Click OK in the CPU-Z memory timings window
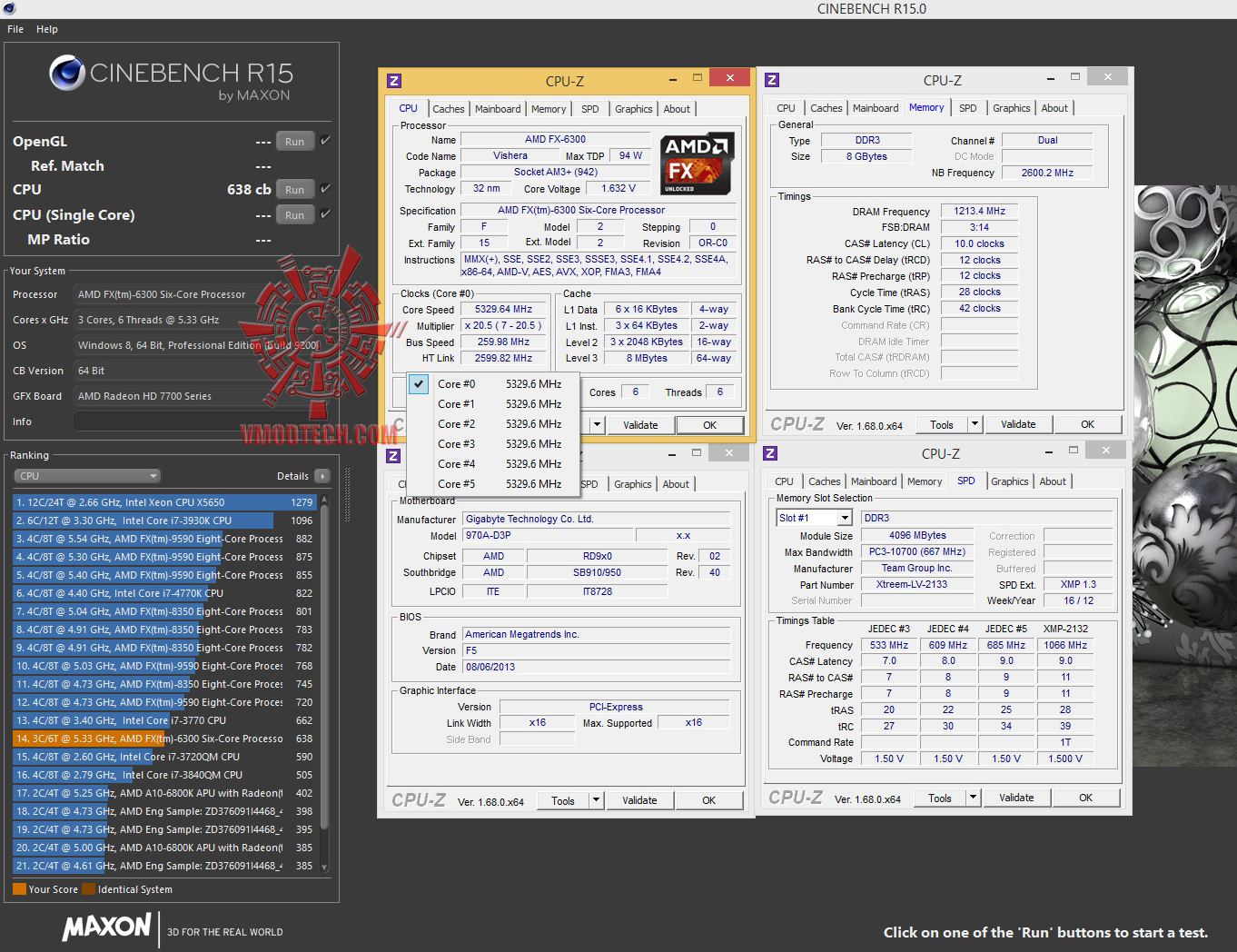1237x952 pixels. 1087,424
